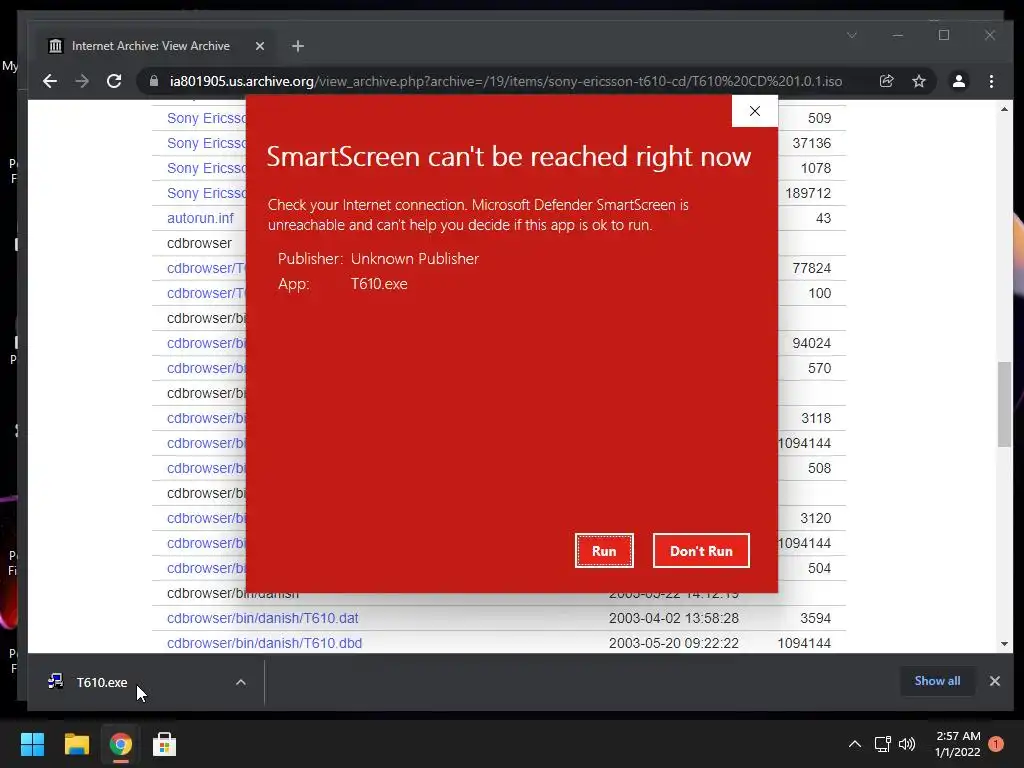This screenshot has width=1024, height=768.
Task: Open cdbrowser/bin/danish/T610.dbd link
Action: [x=264, y=643]
